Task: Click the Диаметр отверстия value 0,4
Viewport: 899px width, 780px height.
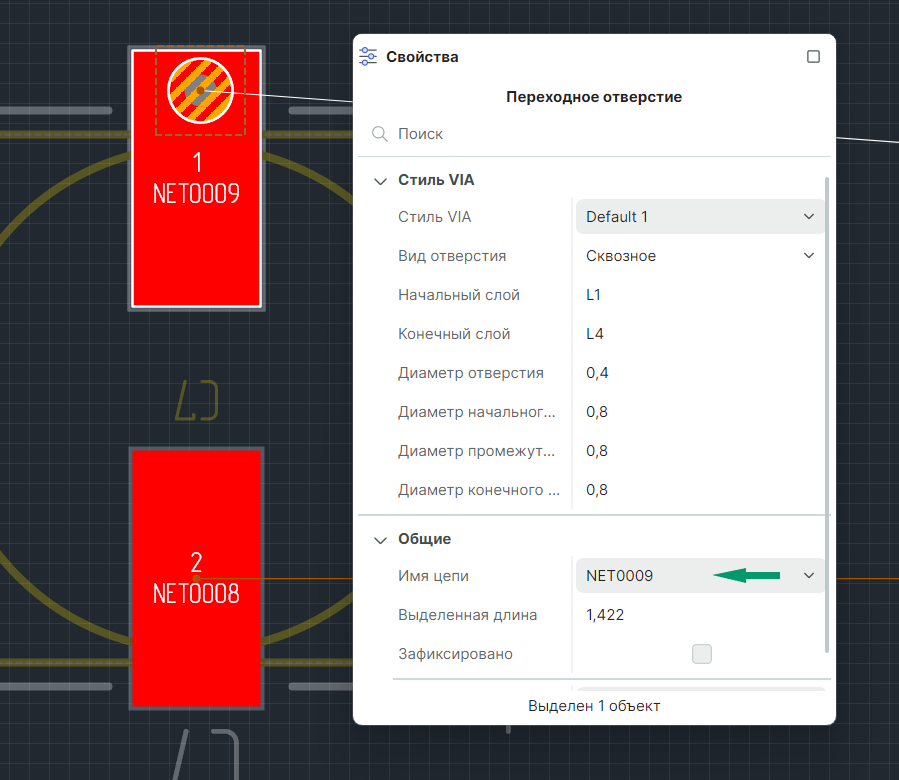Action: [598, 373]
